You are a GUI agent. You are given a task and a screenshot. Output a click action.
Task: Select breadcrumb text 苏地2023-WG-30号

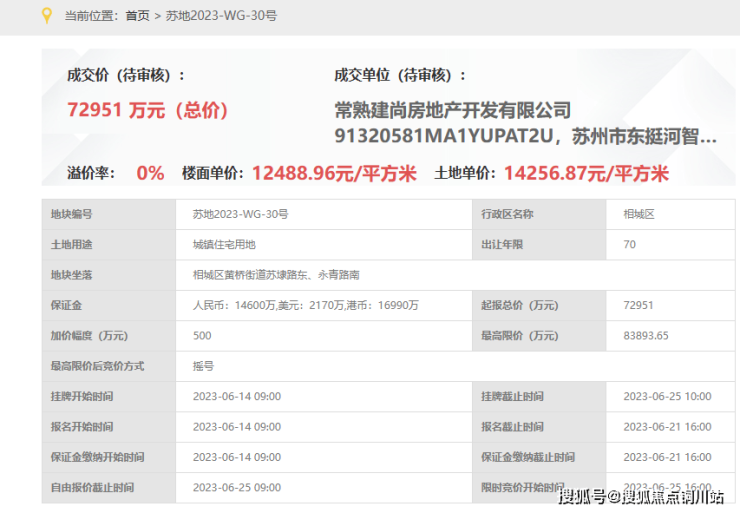tap(221, 16)
